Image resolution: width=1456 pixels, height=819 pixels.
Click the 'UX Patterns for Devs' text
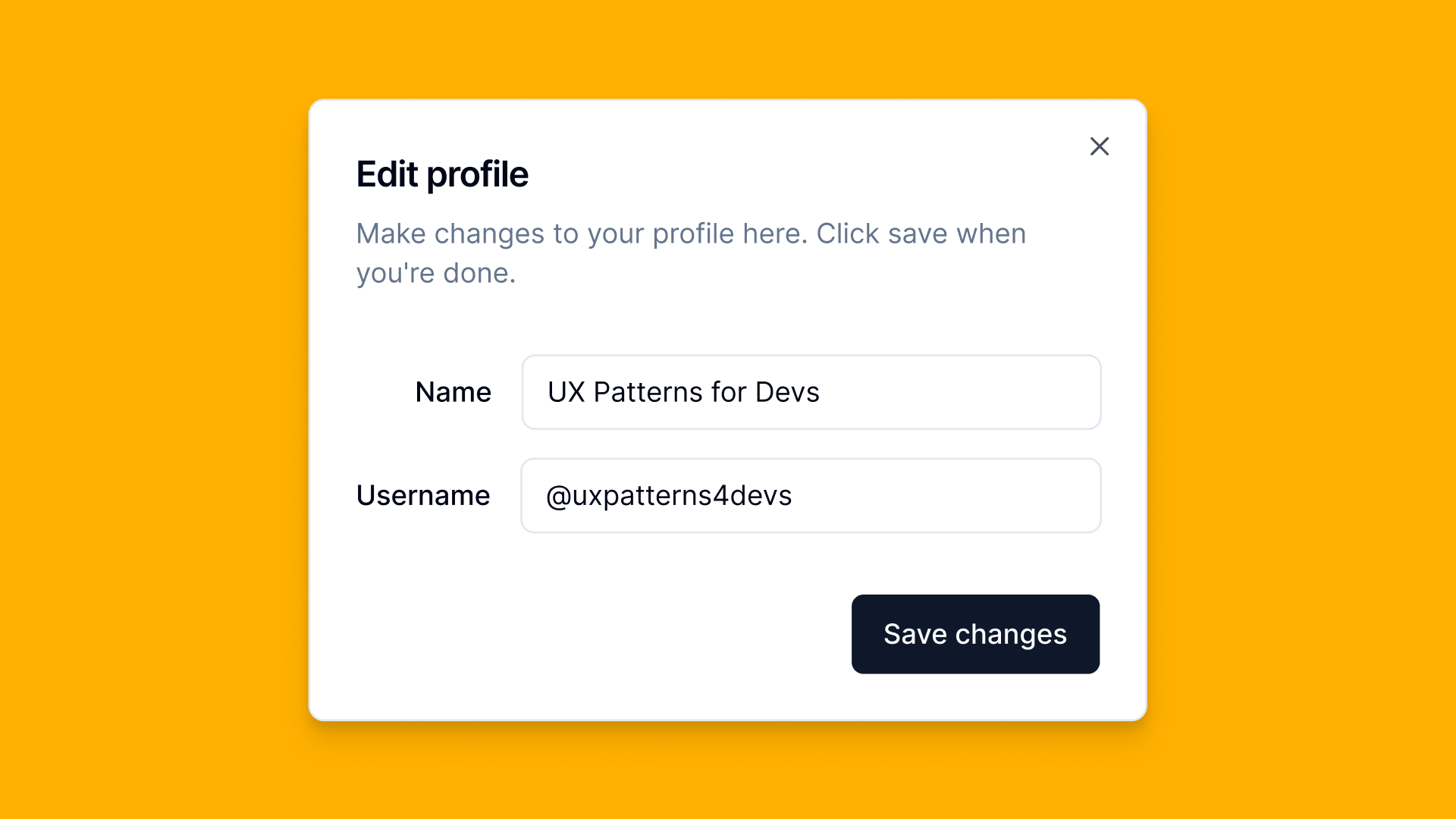pos(682,392)
